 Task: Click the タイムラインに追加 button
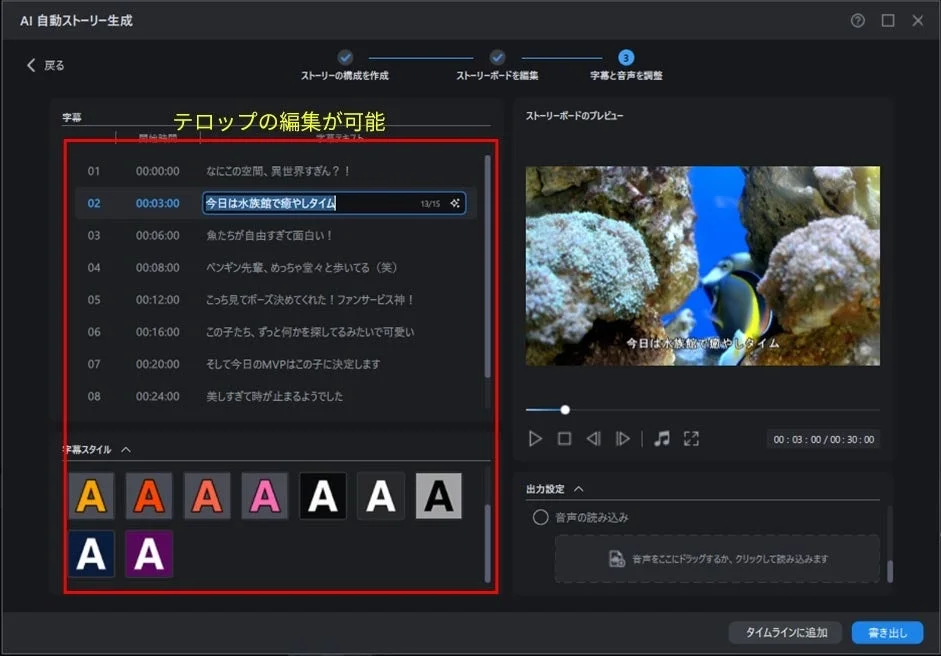pos(786,632)
